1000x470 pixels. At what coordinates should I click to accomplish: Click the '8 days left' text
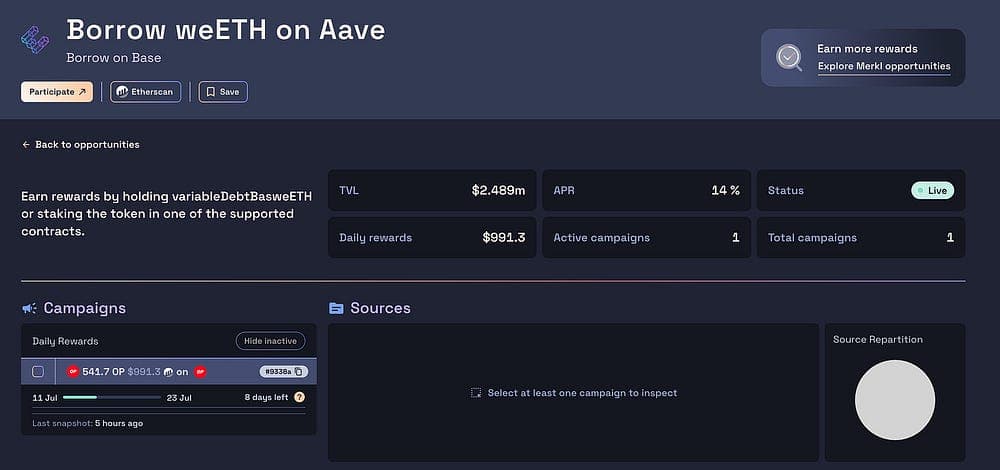(267, 397)
